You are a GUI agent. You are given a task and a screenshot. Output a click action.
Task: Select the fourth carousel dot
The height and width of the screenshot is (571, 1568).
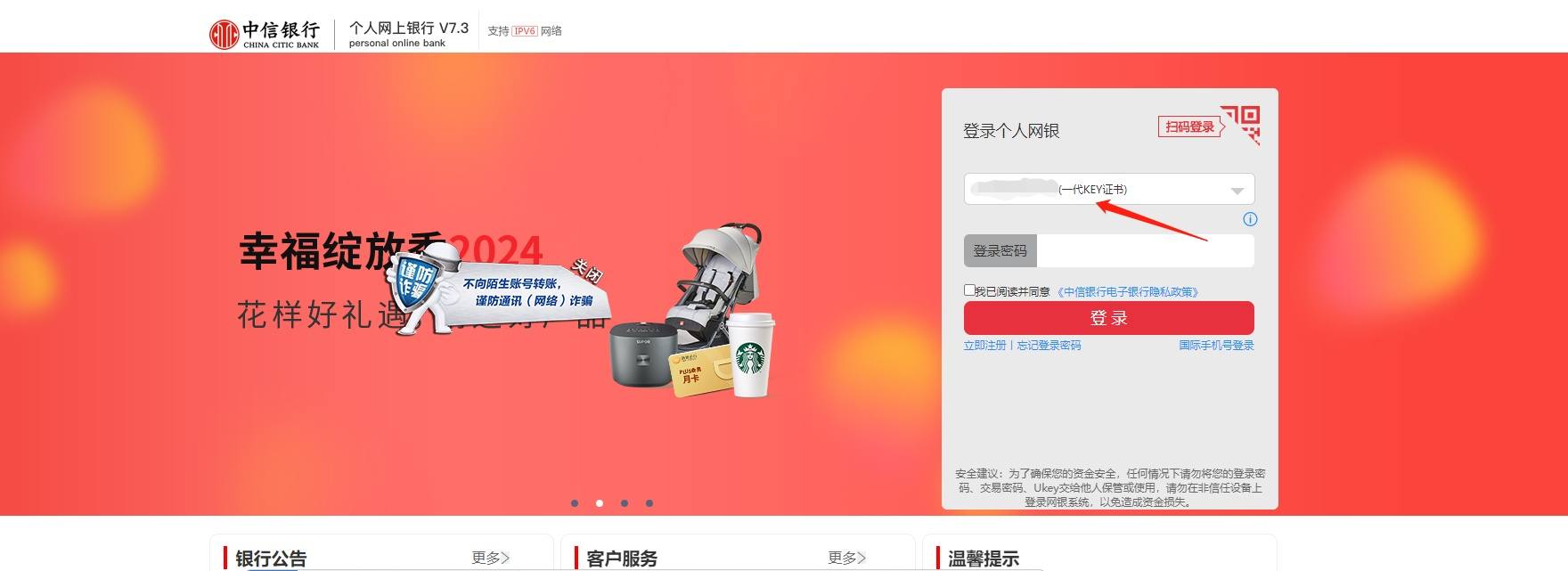pos(649,503)
